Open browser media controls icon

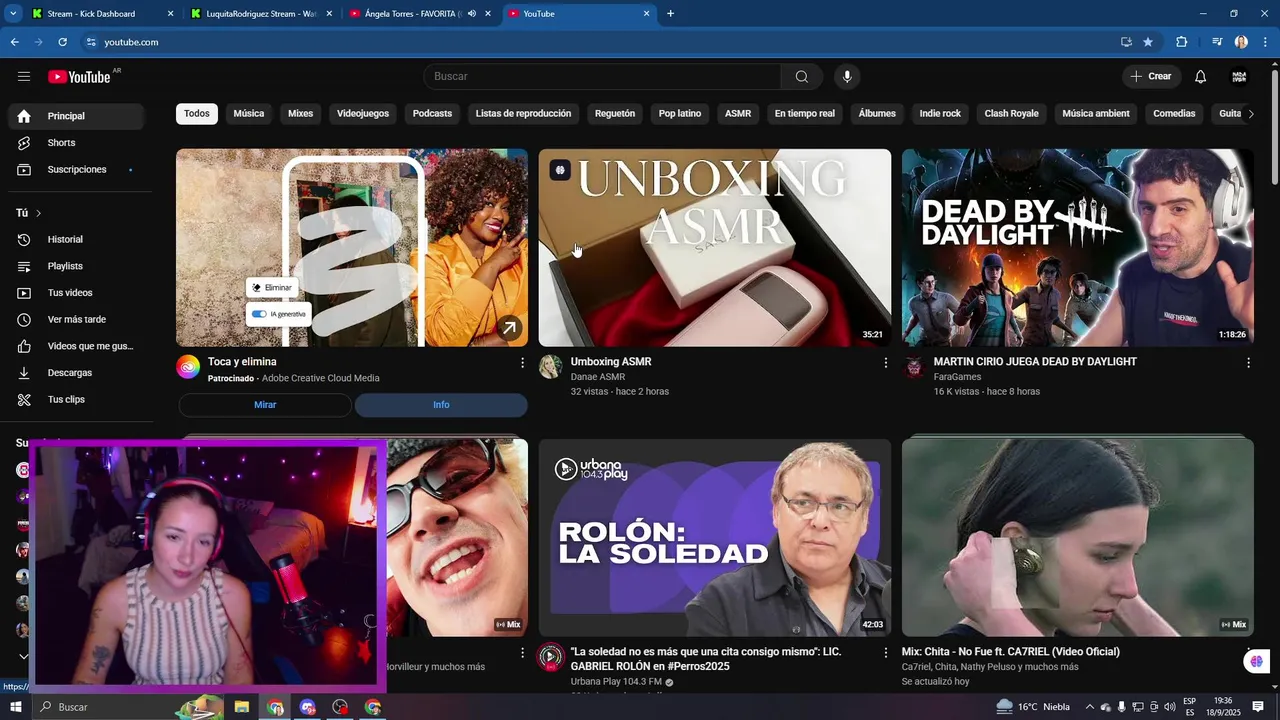(1217, 42)
